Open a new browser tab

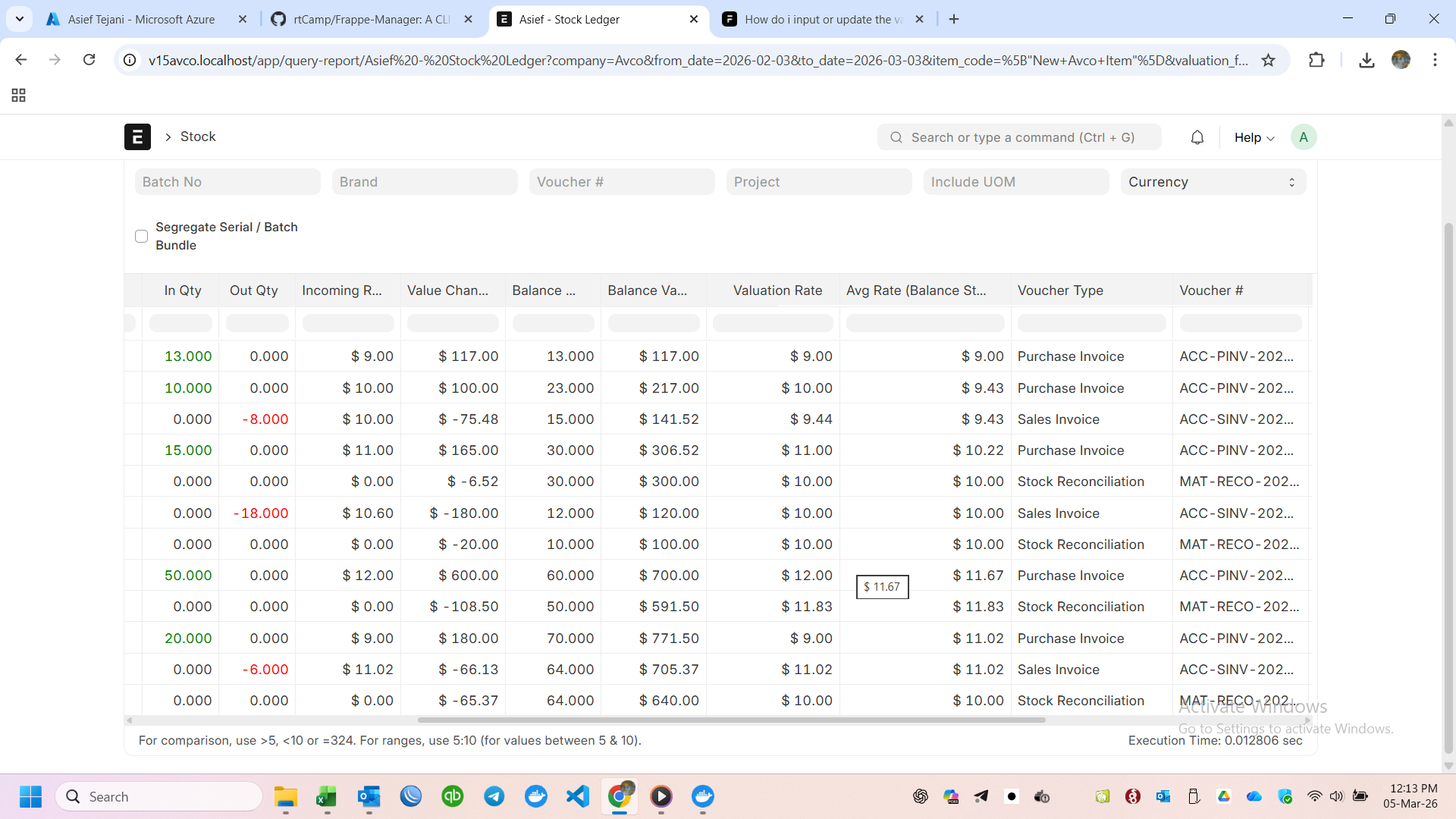[954, 19]
